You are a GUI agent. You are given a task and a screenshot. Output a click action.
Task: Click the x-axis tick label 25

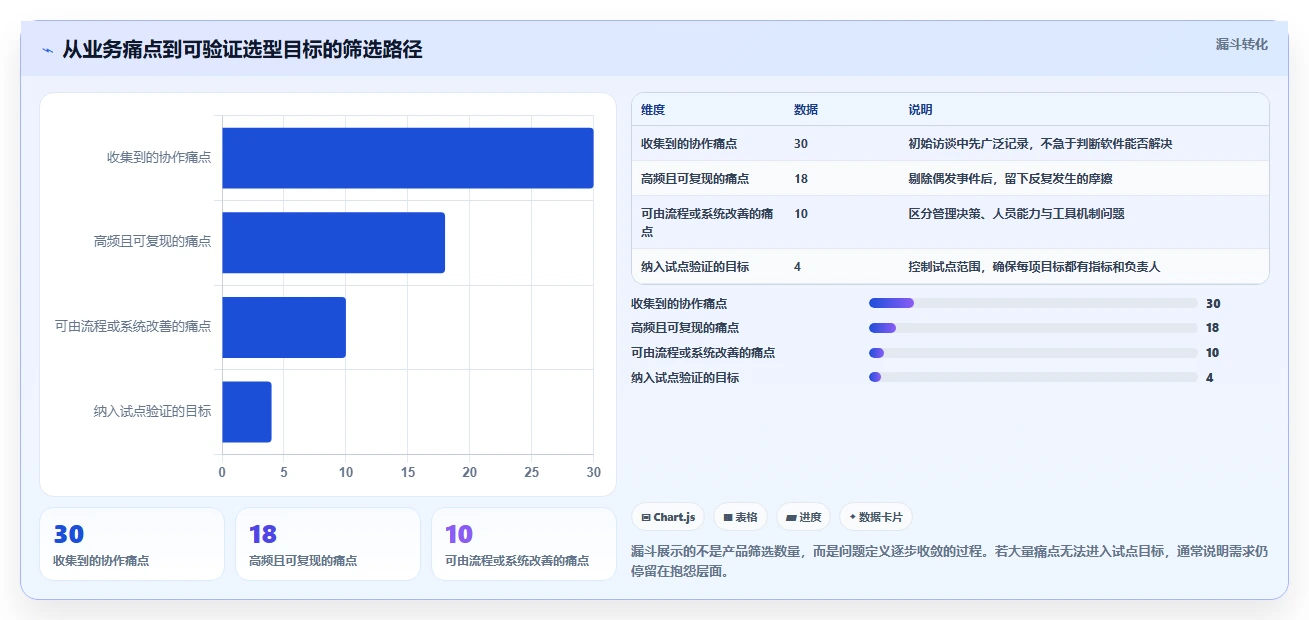coord(532,472)
